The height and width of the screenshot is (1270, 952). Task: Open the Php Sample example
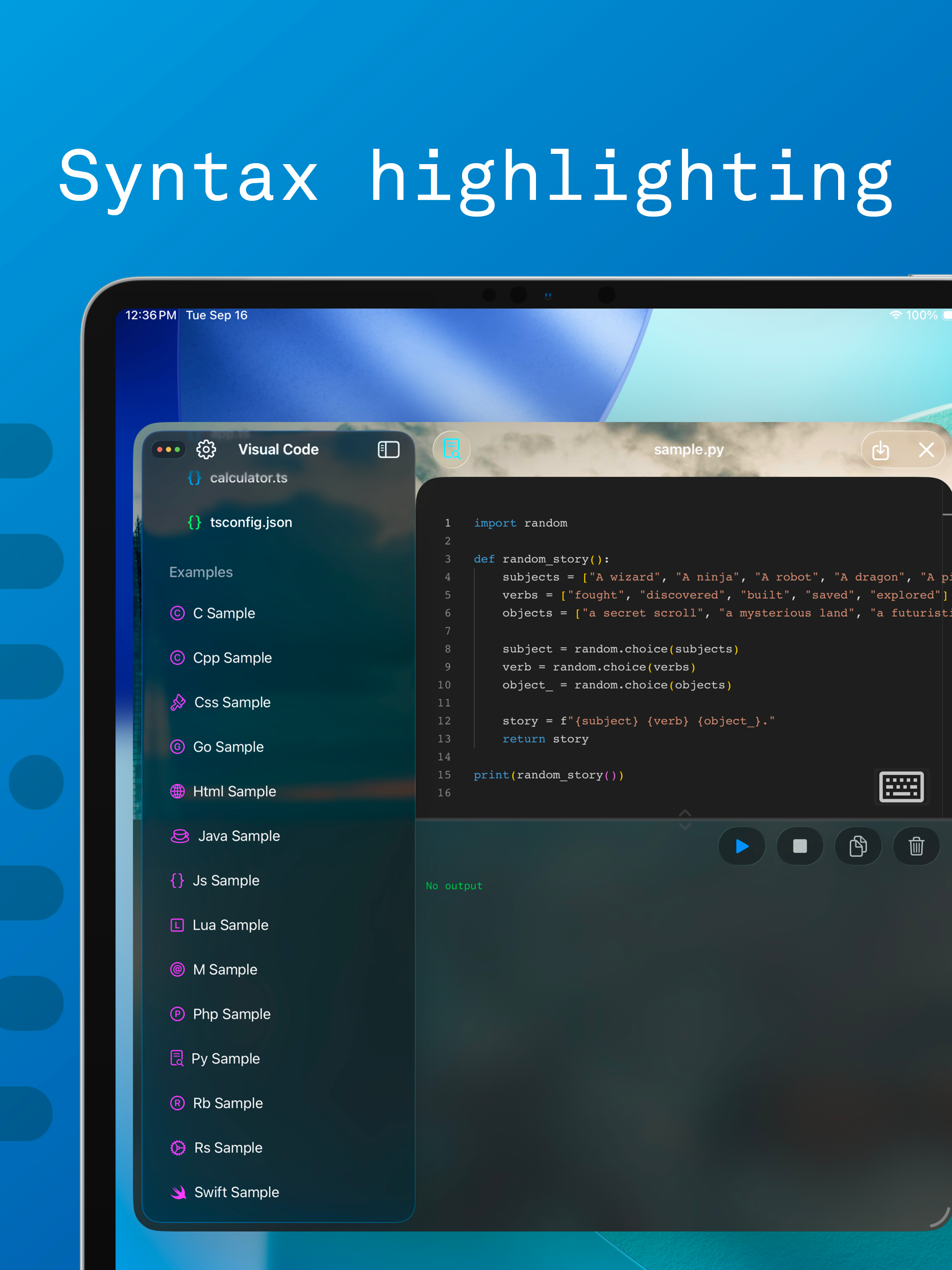(231, 1014)
